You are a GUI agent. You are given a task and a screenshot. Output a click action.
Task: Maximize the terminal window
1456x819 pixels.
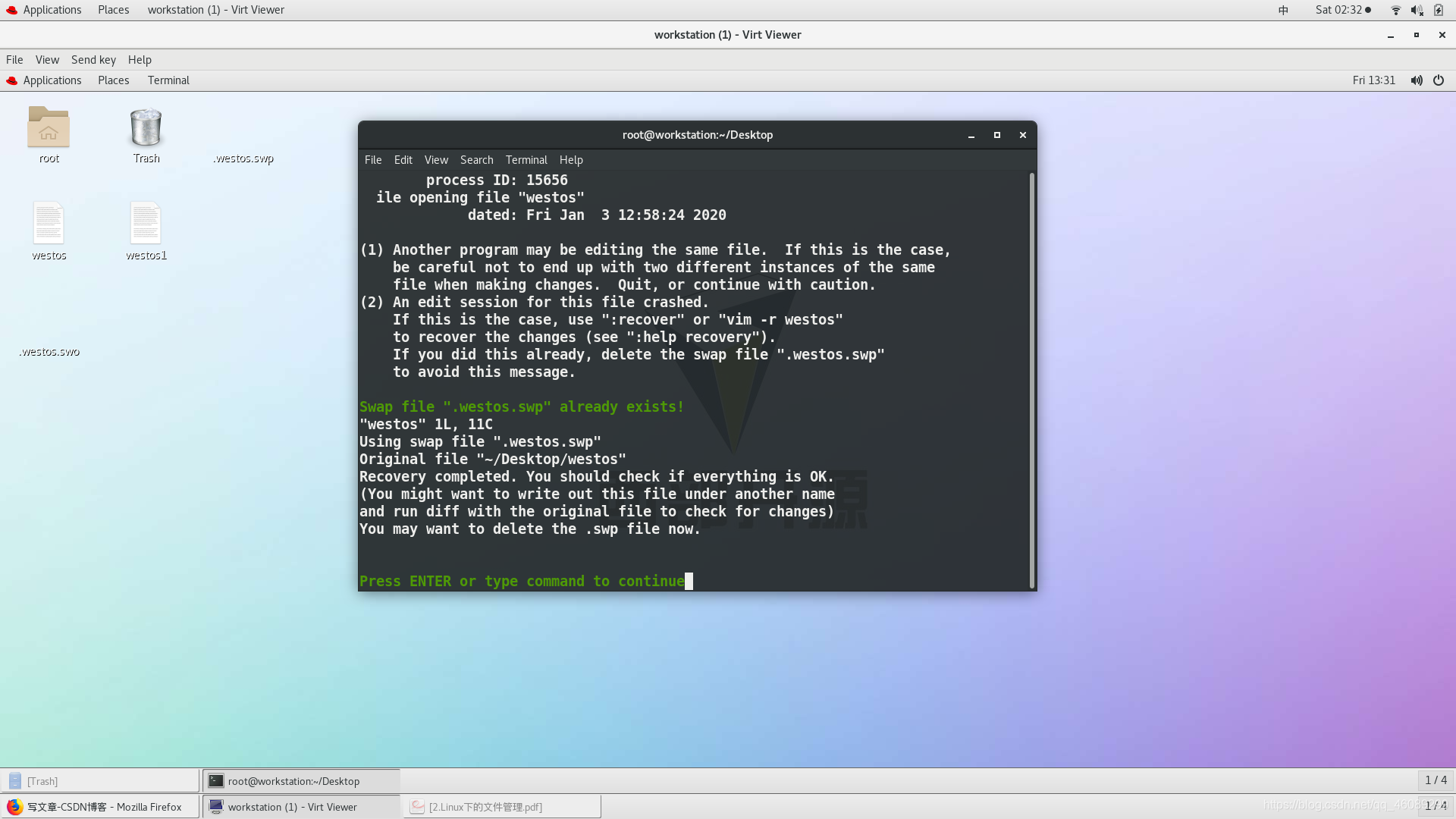(996, 135)
